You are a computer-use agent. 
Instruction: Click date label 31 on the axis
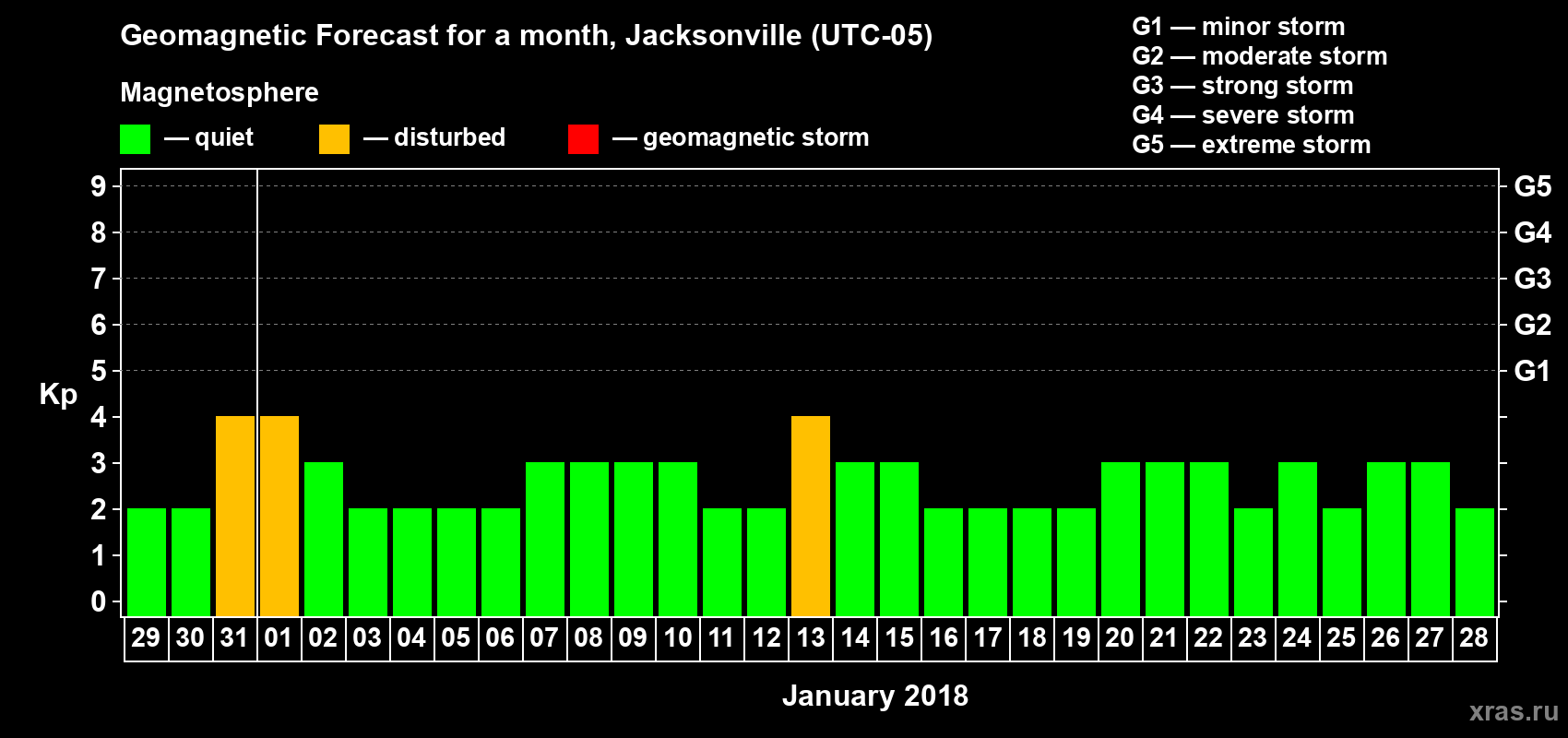point(234,637)
